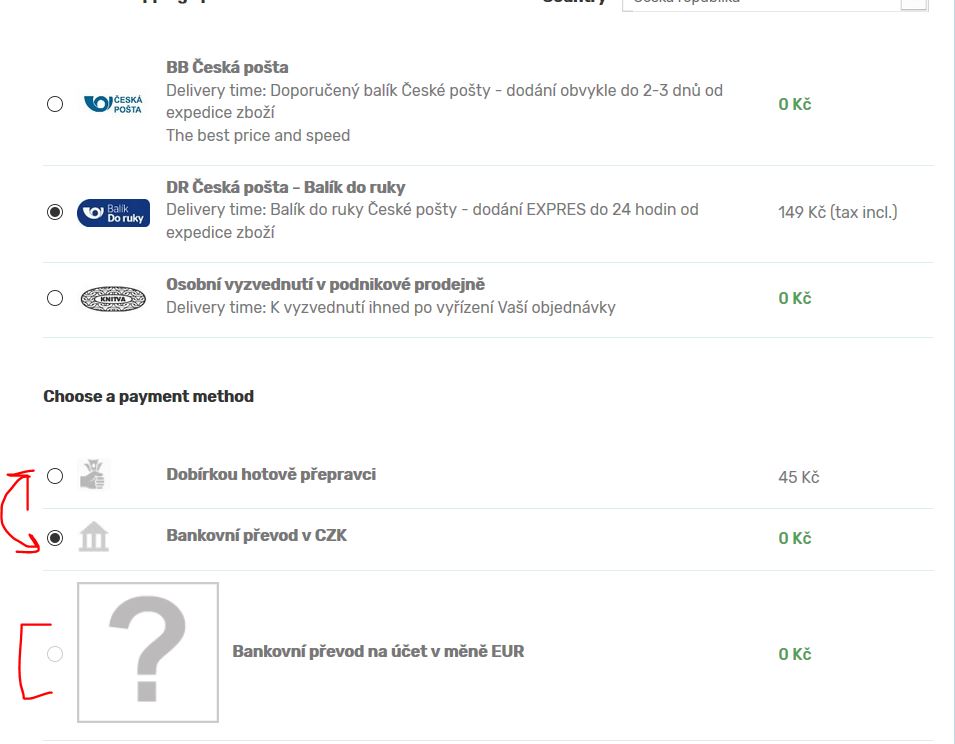Select Dobírkou hotově přepravci payment radio
The image size is (955, 744).
55,476
